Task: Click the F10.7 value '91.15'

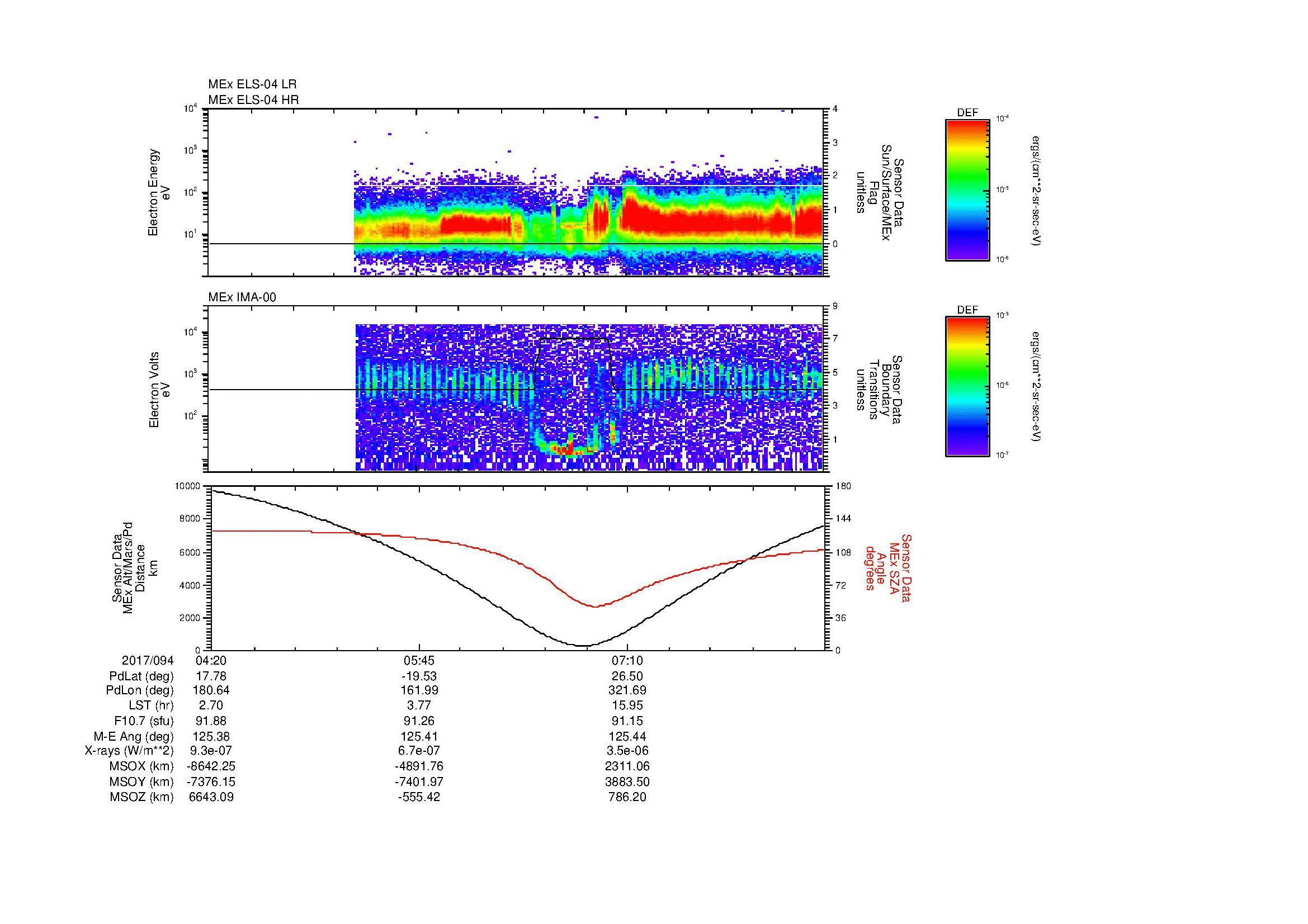Action: 627,721
